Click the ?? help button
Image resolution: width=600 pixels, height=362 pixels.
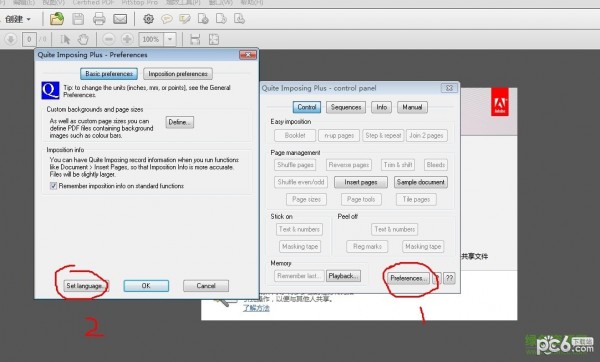[x=449, y=278]
